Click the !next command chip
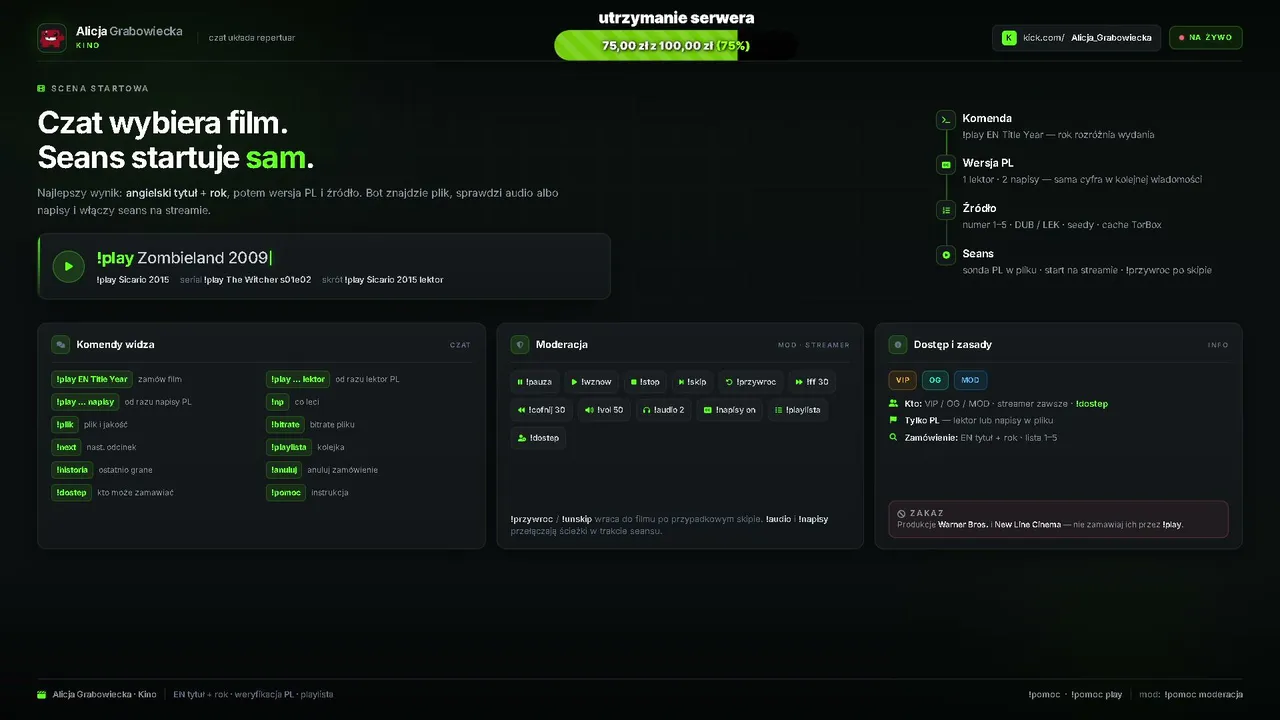Image resolution: width=1280 pixels, height=720 pixels. coord(67,447)
